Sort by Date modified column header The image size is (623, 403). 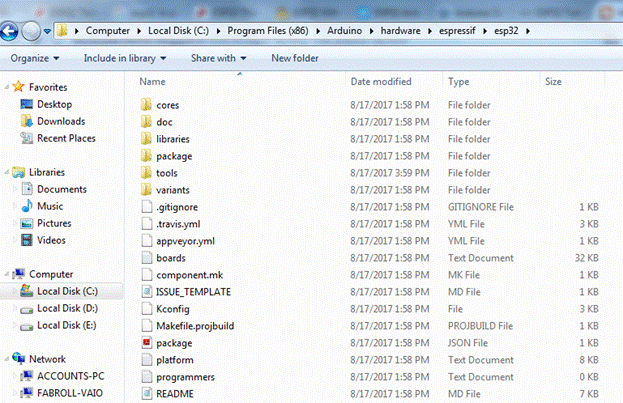(381, 81)
